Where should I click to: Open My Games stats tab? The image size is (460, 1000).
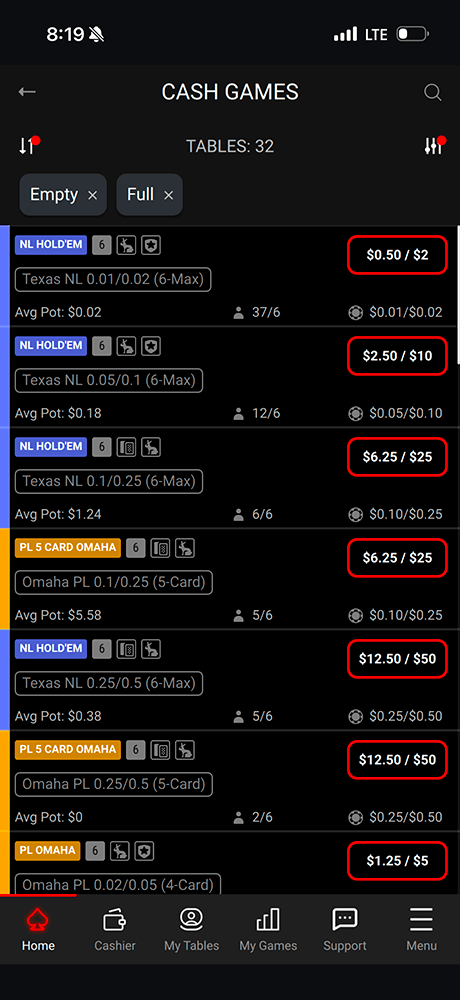click(268, 930)
